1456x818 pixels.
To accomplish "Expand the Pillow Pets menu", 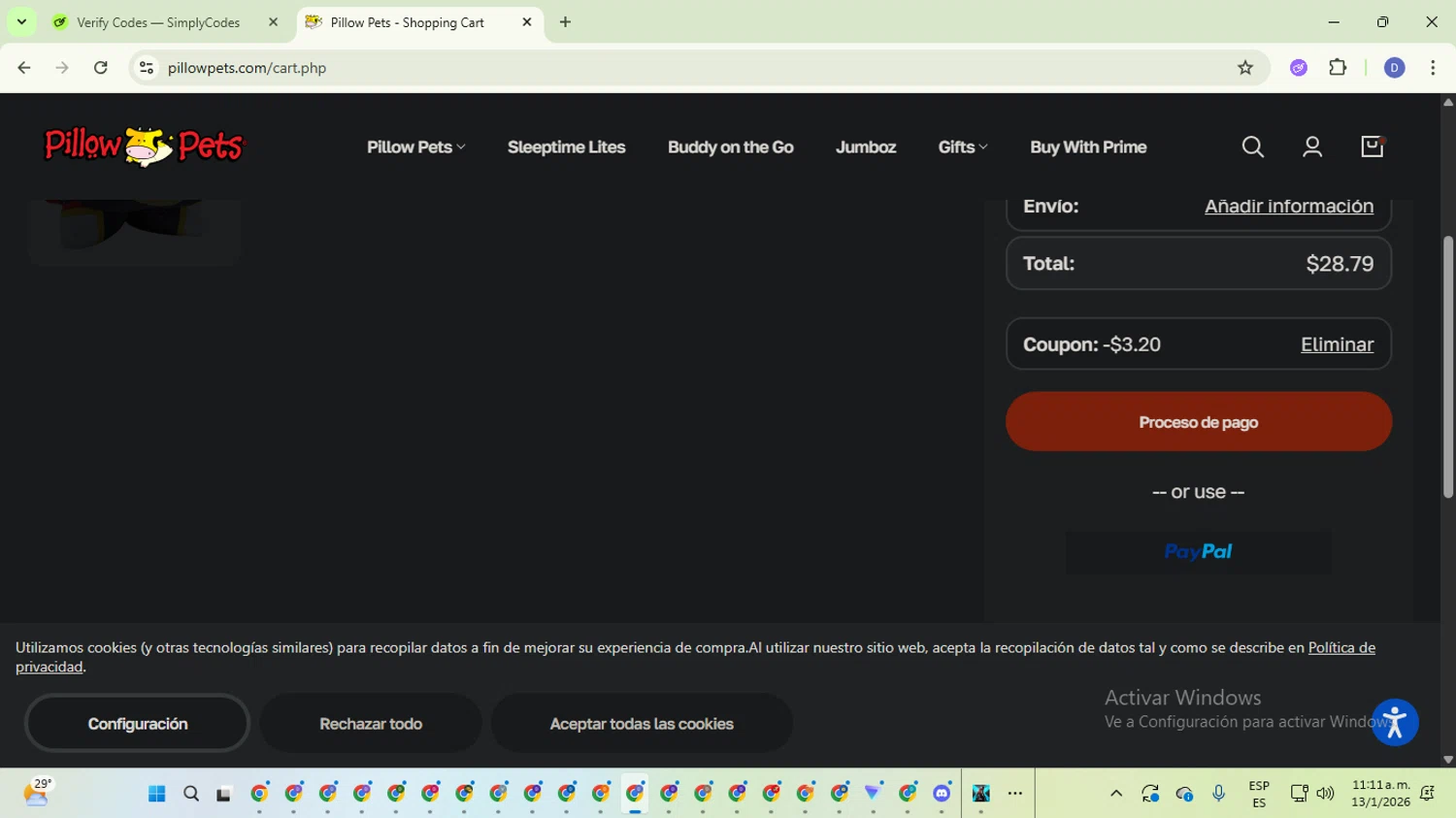I will 416,147.
